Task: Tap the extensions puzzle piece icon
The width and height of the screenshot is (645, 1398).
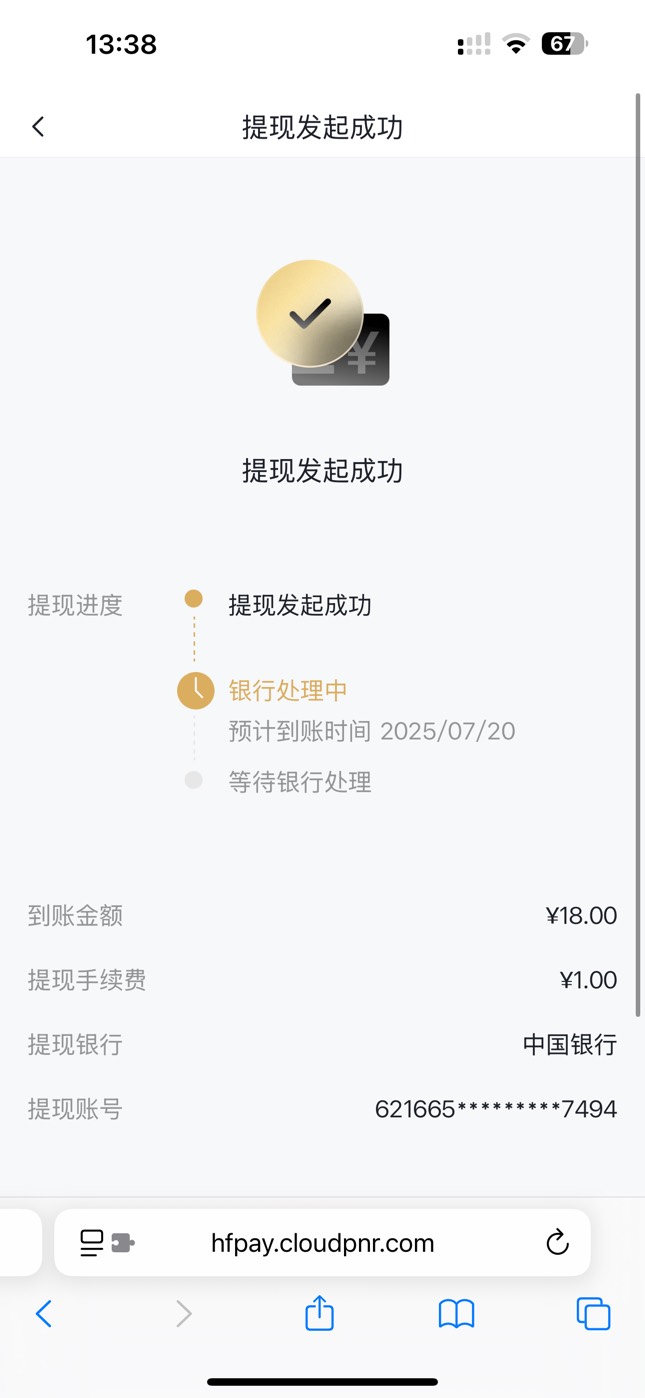Action: [x=123, y=1243]
